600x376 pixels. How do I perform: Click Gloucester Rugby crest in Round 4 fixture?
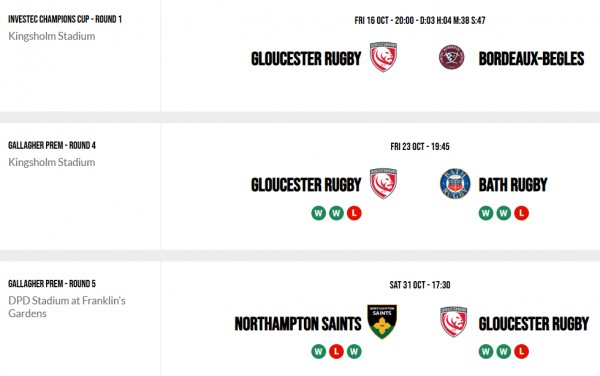click(383, 183)
